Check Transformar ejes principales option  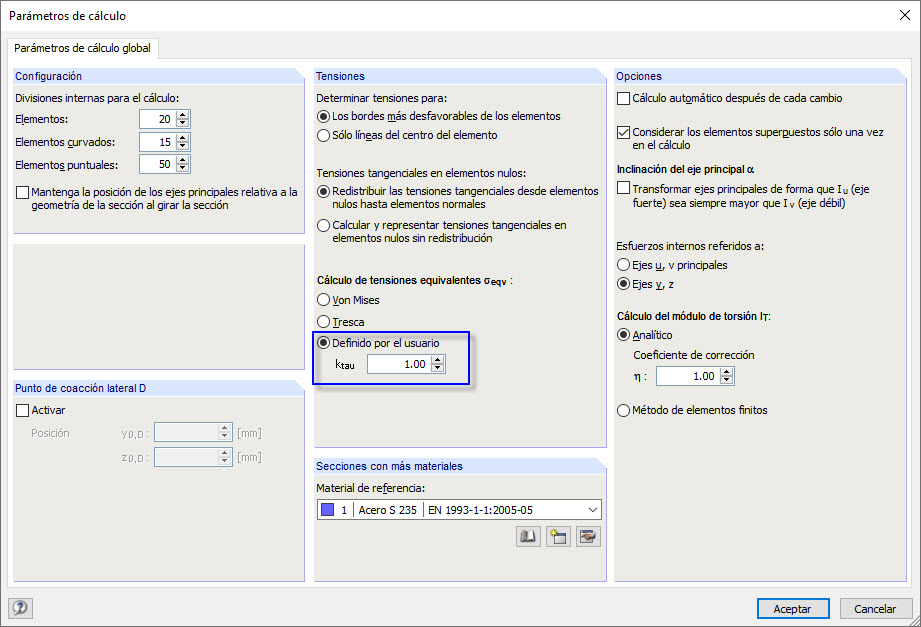(623, 188)
